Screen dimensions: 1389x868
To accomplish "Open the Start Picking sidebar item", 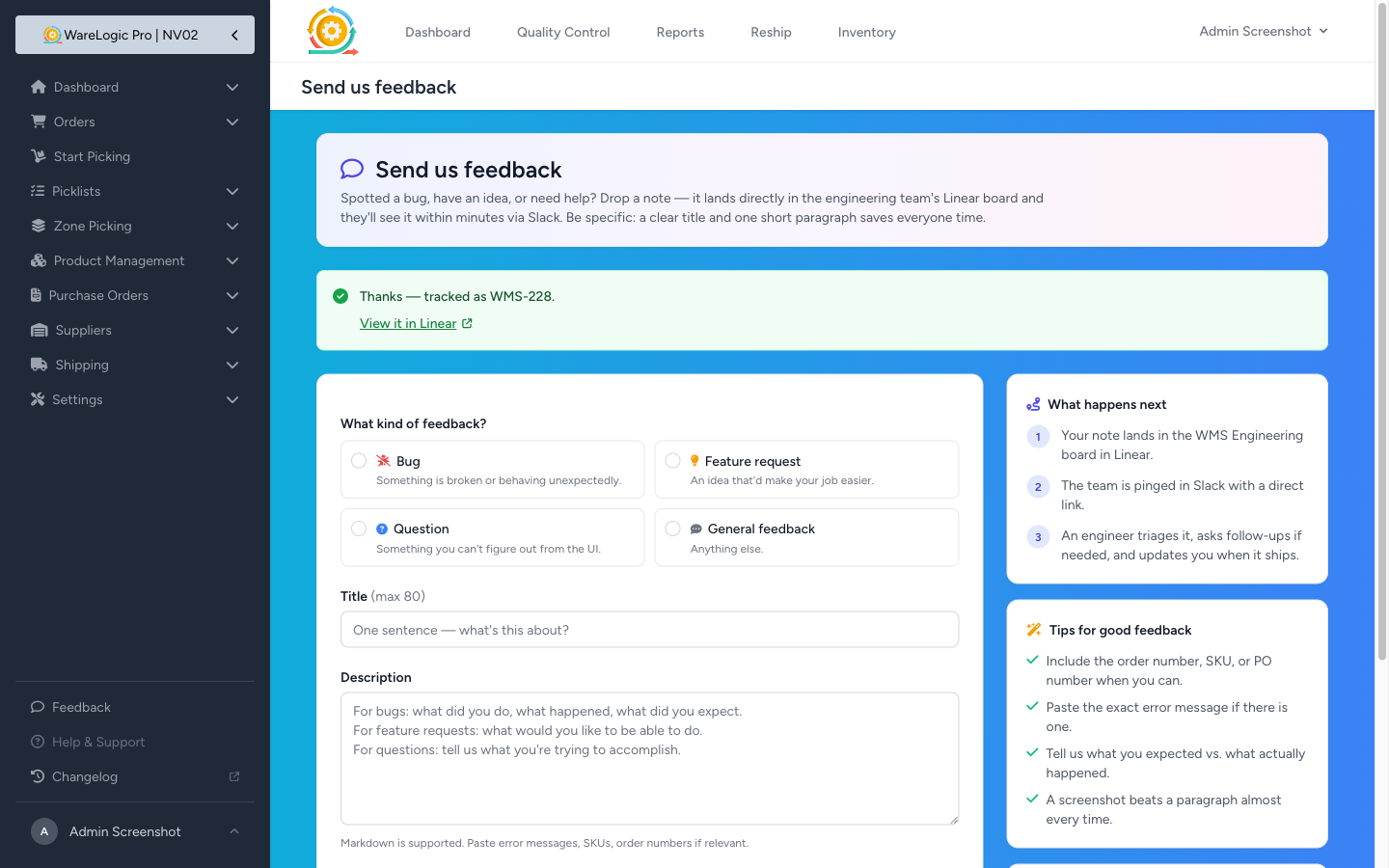I will pos(135,156).
